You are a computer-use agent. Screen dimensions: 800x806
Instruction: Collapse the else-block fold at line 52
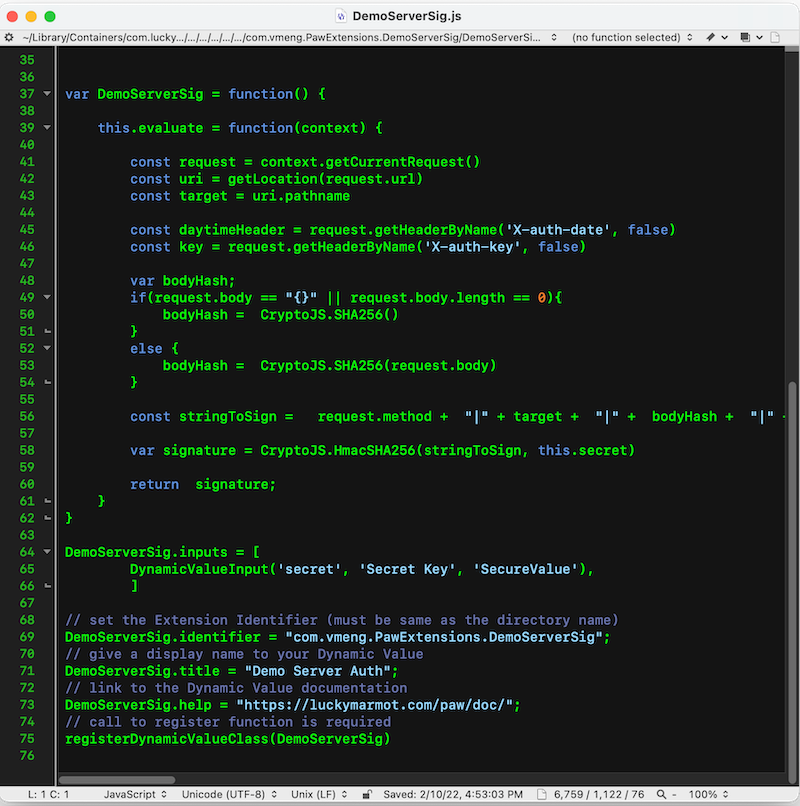47,348
